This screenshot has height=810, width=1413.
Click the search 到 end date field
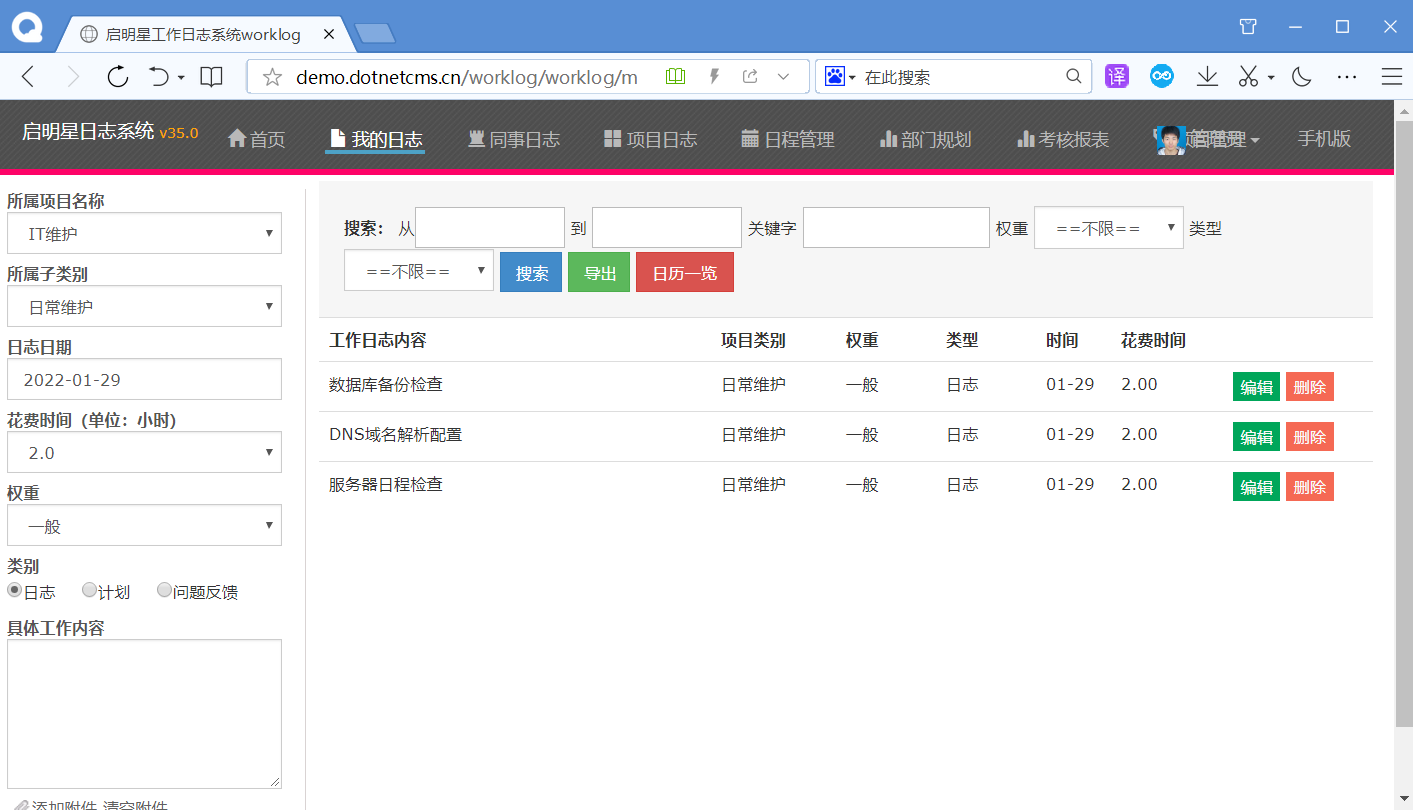(x=667, y=227)
